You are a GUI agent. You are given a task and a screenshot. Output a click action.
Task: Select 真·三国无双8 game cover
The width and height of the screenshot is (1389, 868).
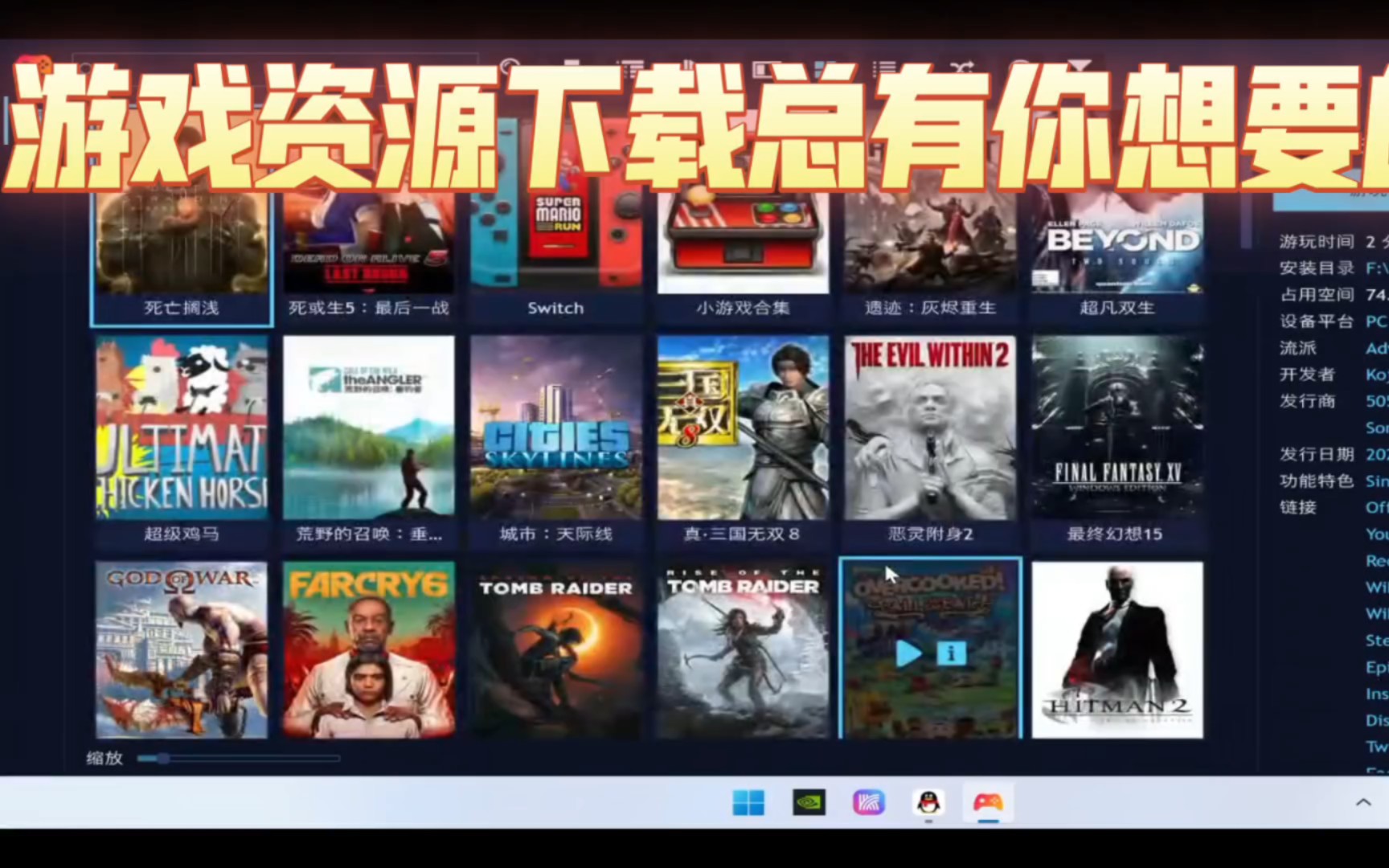(x=744, y=428)
